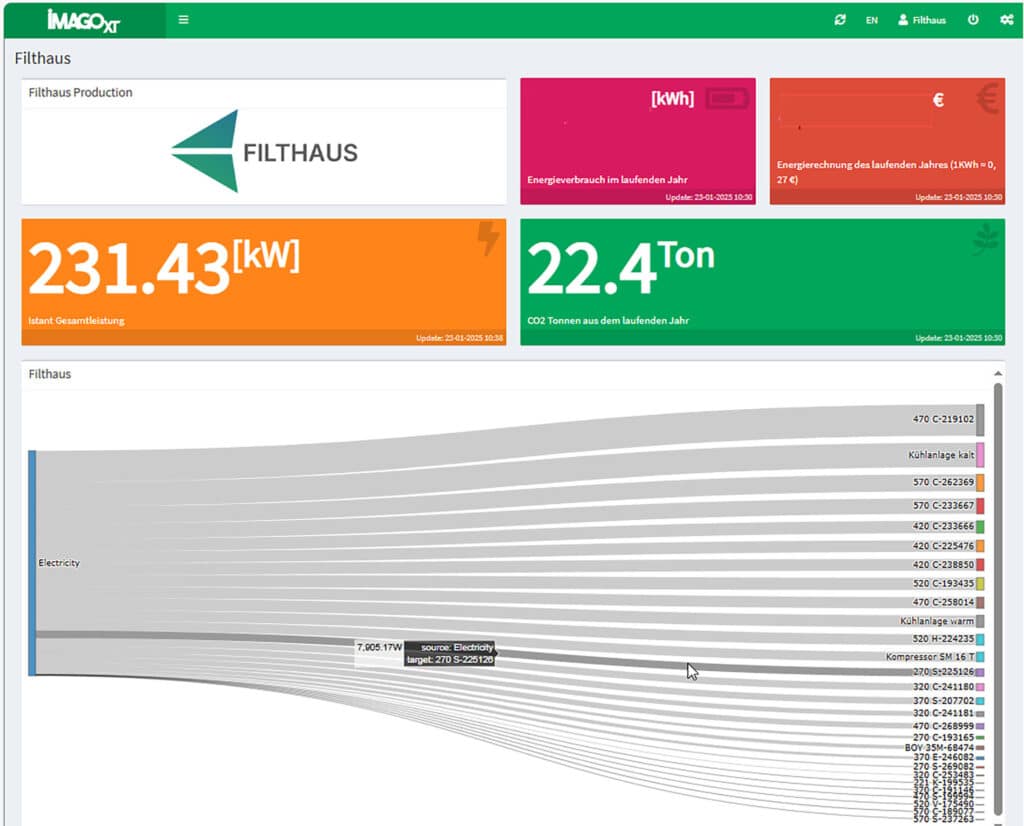Click the IMAGO XT logo
Image resolution: width=1024 pixels, height=826 pixels.
[x=83, y=20]
